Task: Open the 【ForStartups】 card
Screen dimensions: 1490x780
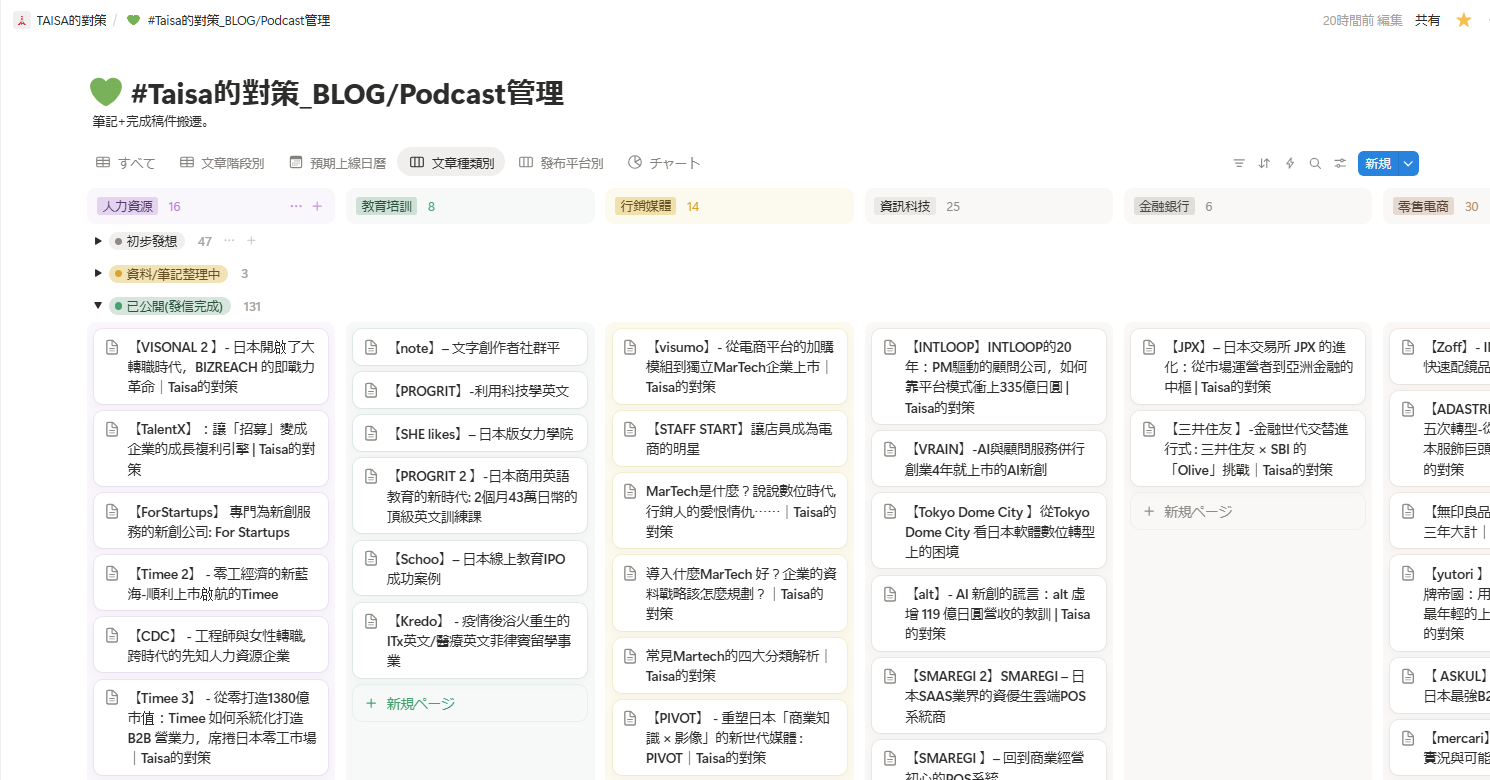Action: click(211, 521)
